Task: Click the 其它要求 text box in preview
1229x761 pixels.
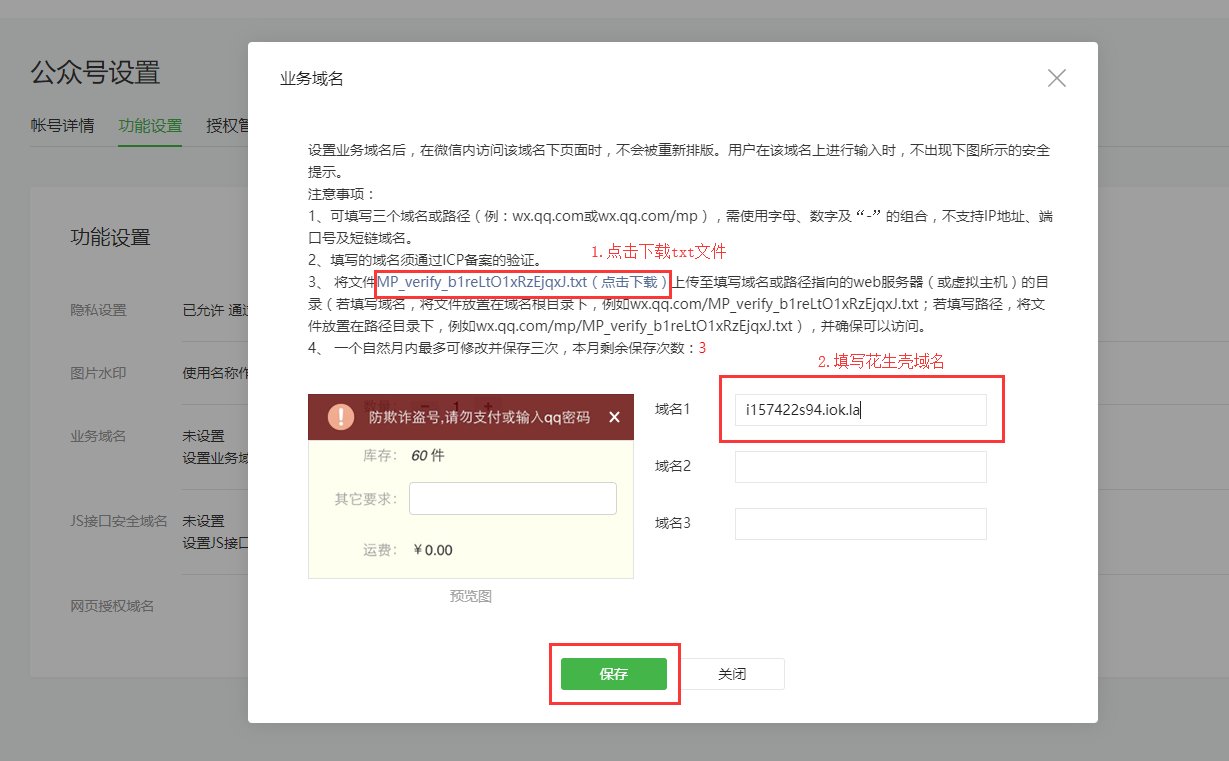Action: tap(512, 499)
